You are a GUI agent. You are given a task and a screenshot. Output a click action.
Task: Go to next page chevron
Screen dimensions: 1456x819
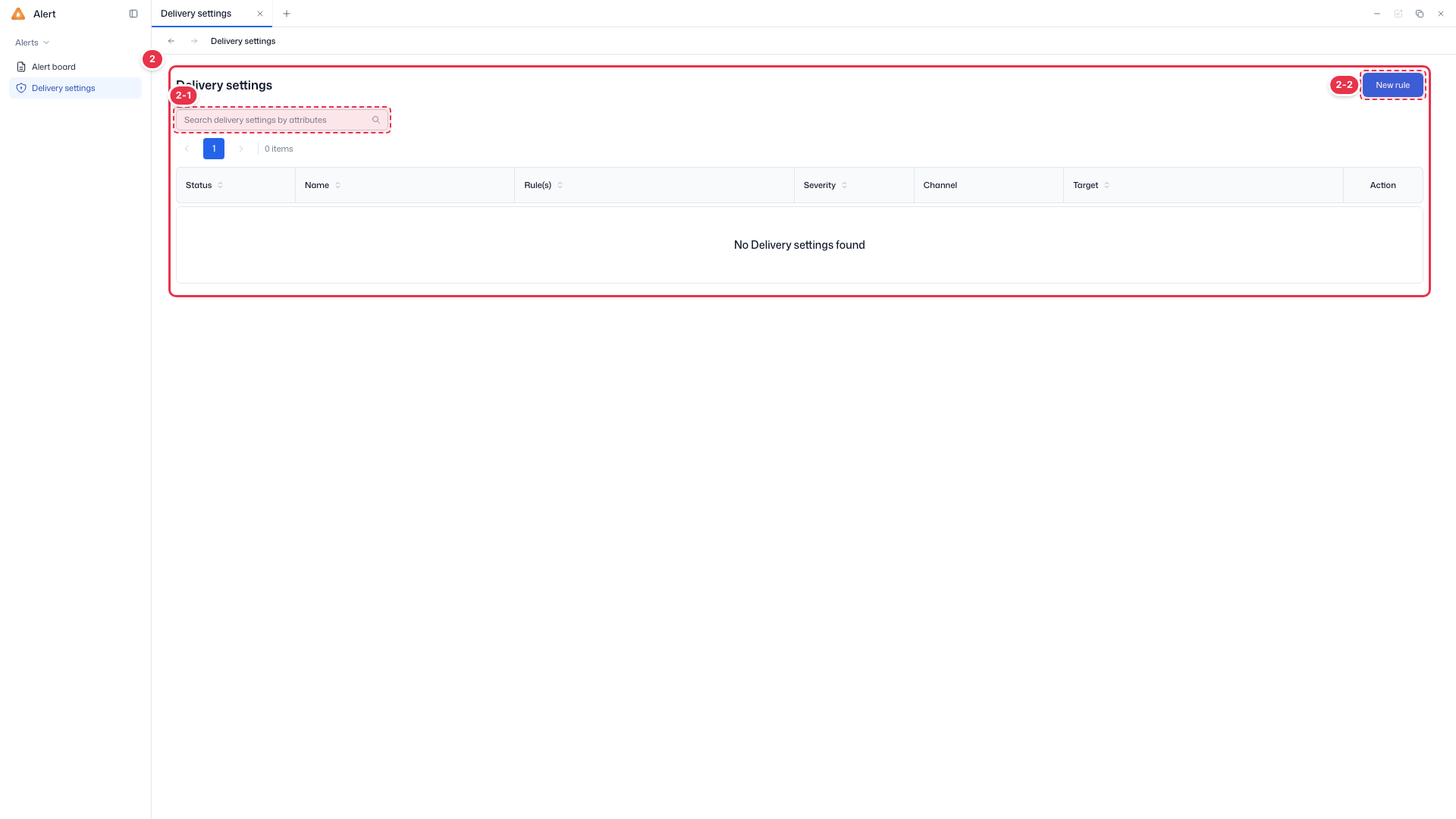pyautogui.click(x=241, y=149)
